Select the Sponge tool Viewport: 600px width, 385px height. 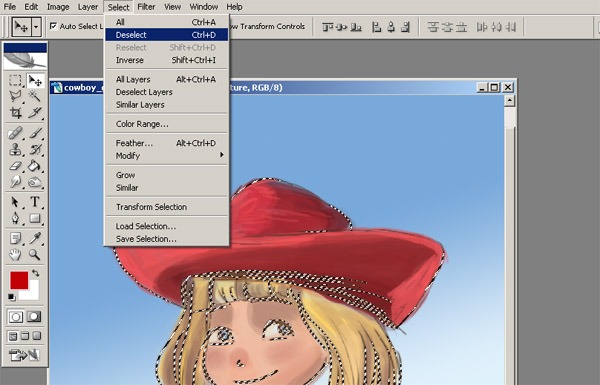coord(35,182)
